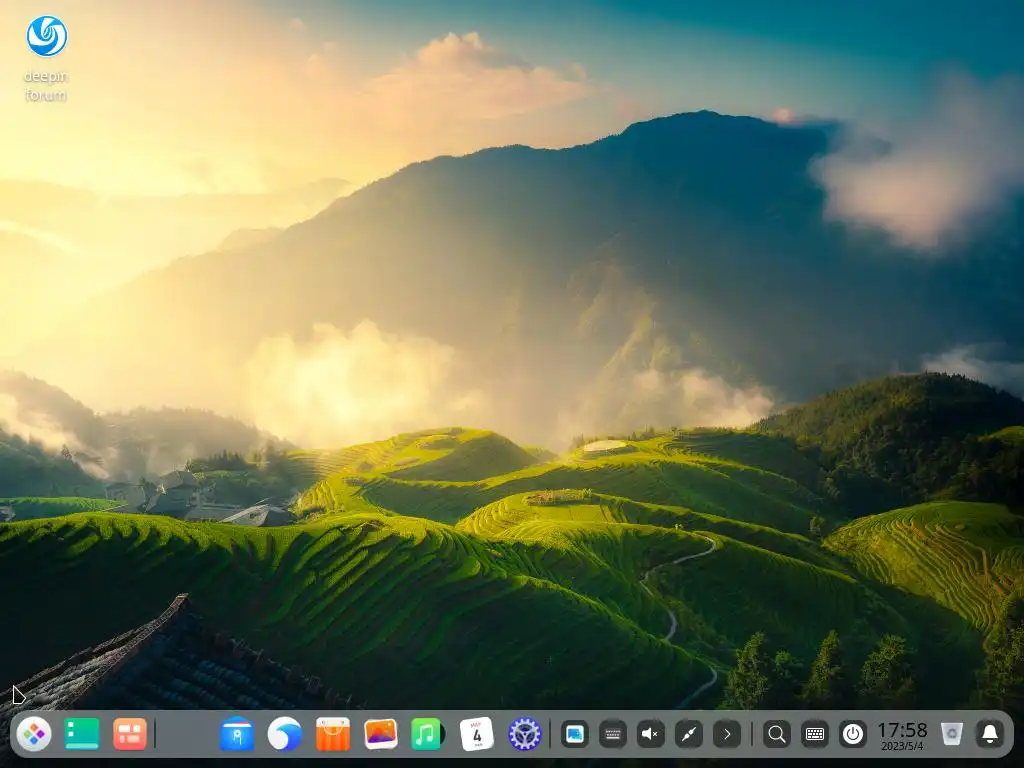
Task: Click the 17:58 clock in dock
Action: coord(902,735)
